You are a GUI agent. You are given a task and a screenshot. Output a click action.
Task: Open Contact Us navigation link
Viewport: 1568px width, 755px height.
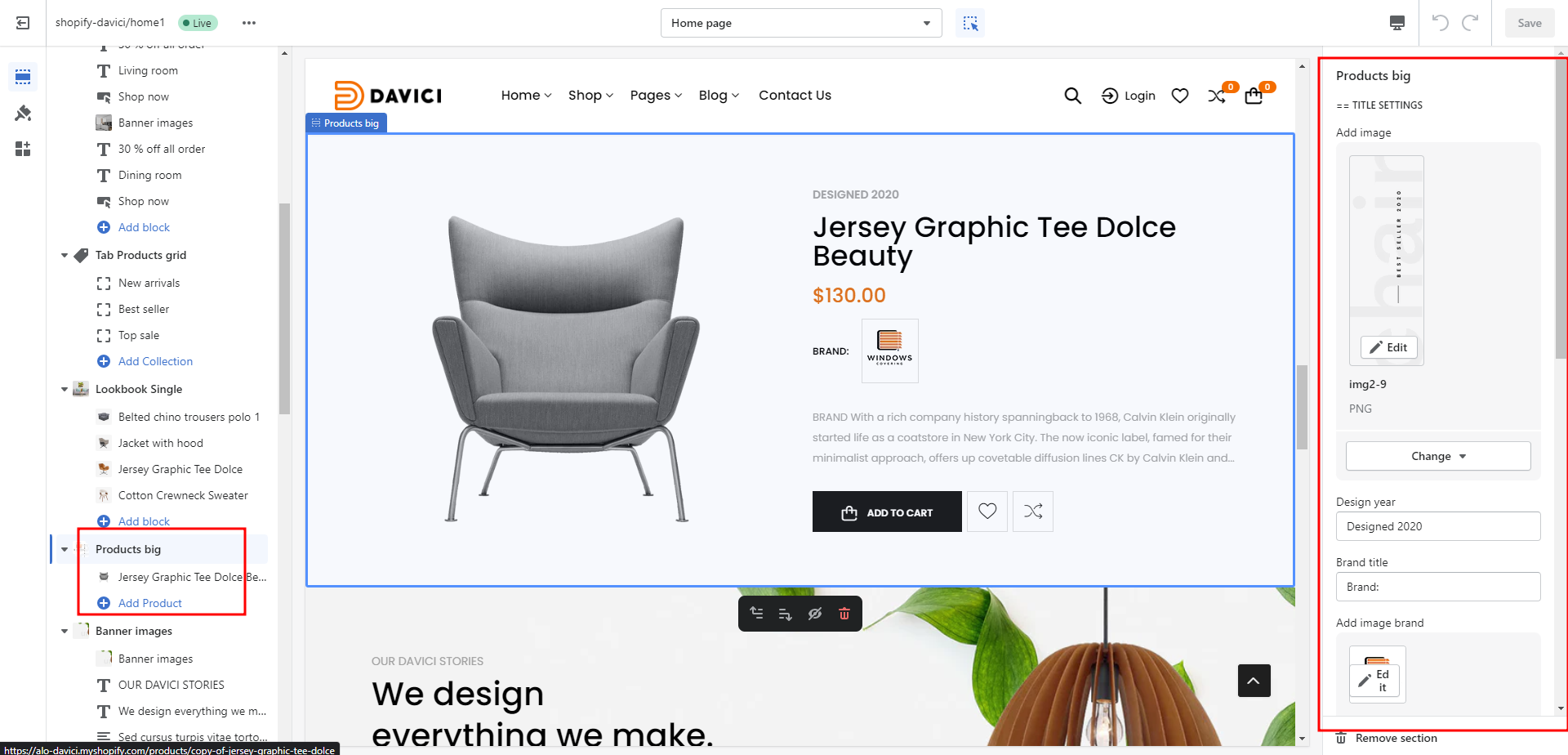[x=795, y=95]
